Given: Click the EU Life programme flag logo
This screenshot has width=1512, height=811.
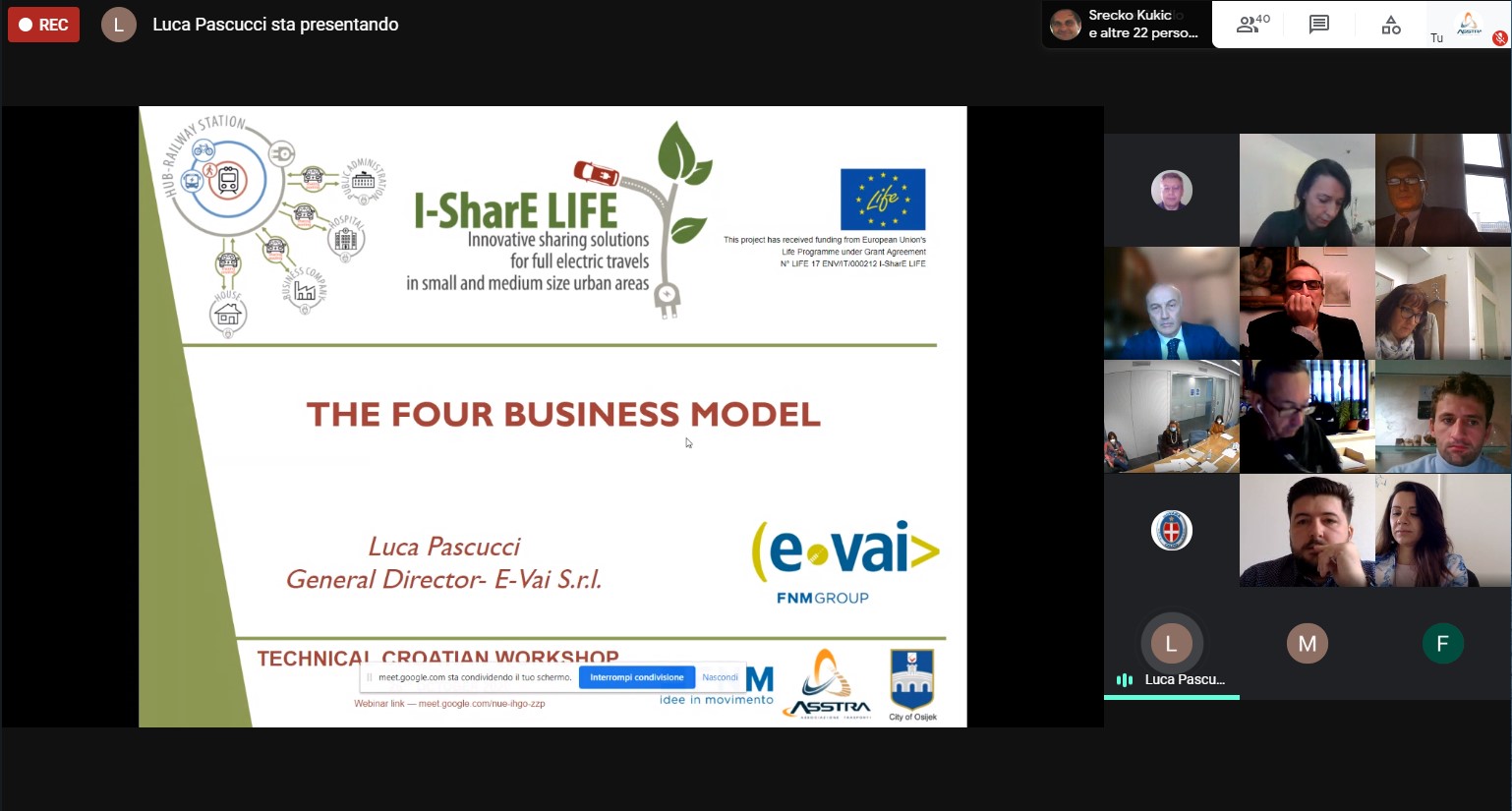Looking at the screenshot, I should coord(883,199).
